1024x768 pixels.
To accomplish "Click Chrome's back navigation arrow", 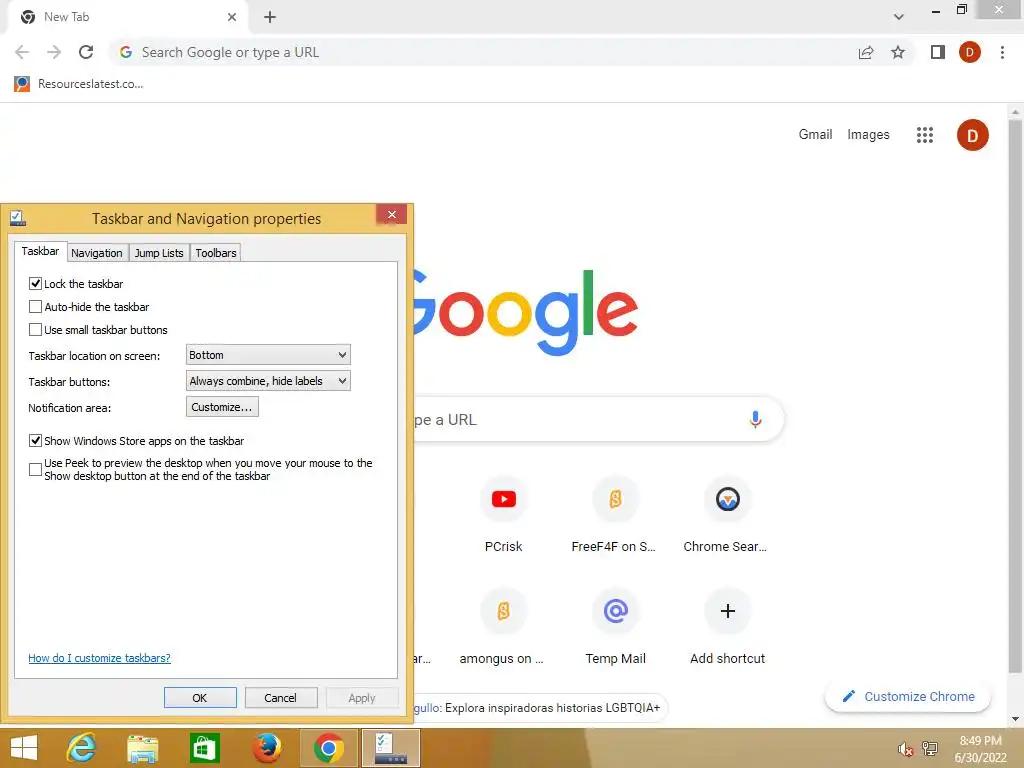I will pyautogui.click(x=22, y=52).
